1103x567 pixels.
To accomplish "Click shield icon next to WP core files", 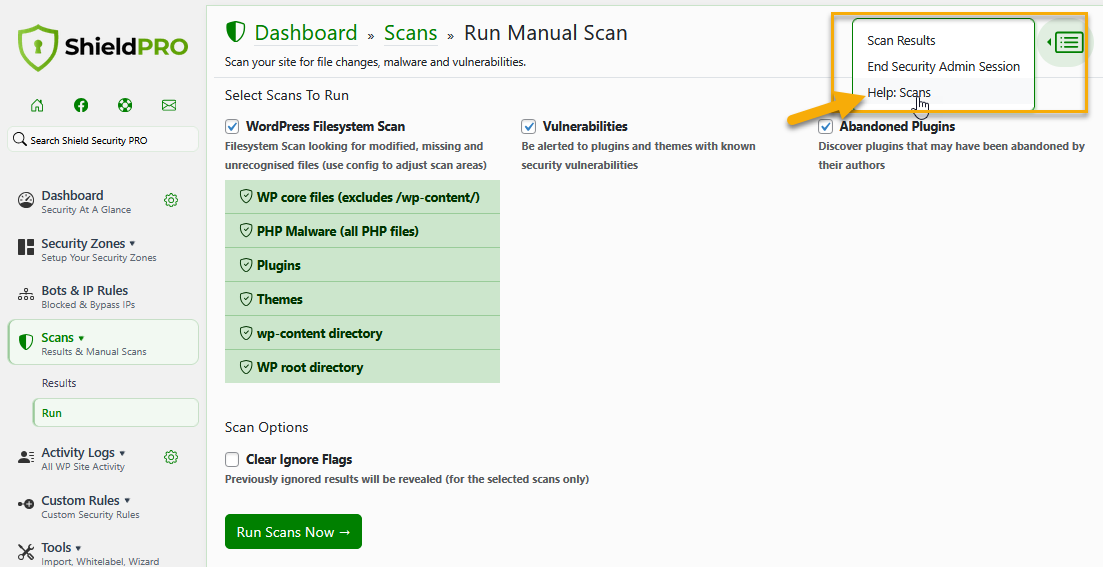I will 246,196.
